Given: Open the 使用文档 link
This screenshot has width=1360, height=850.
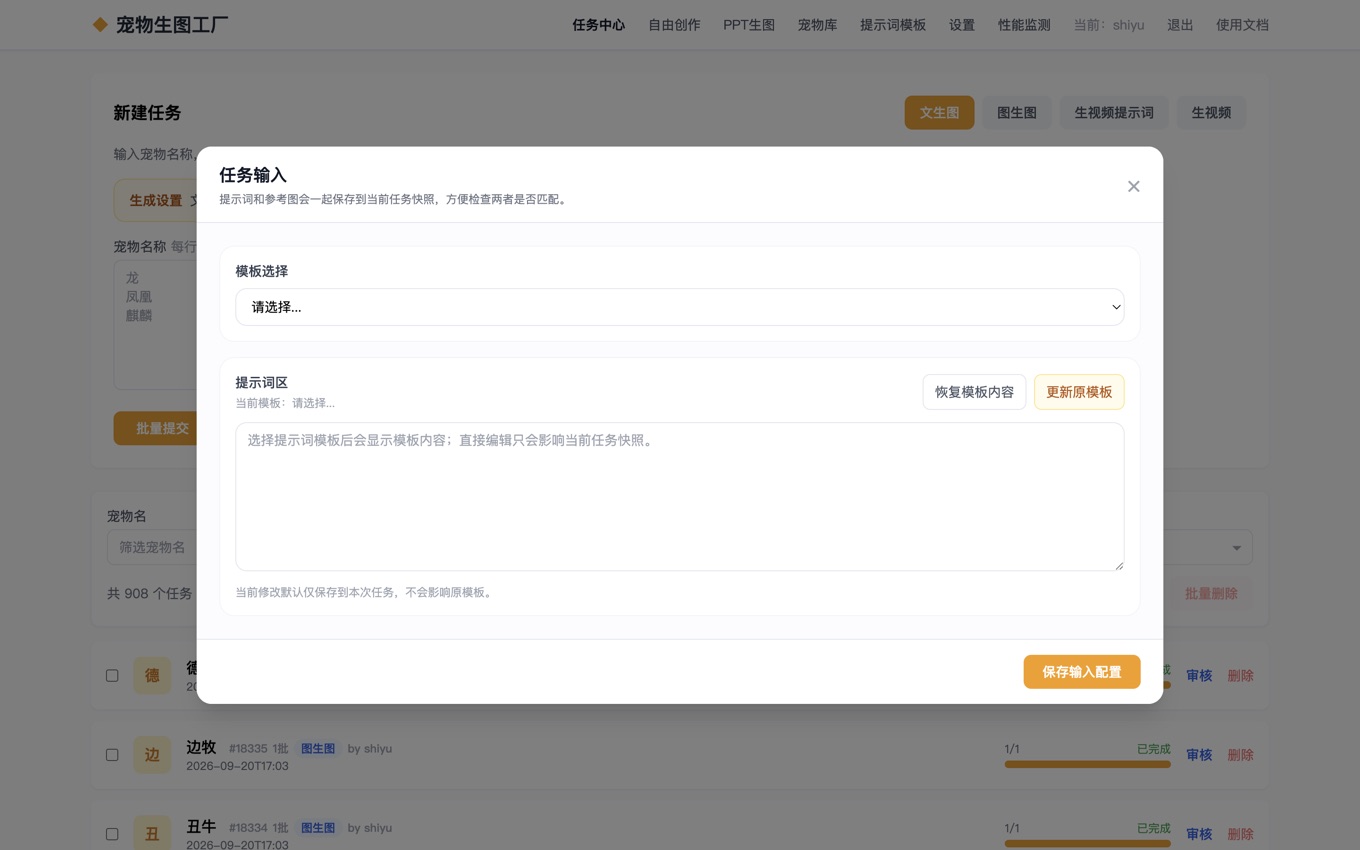Looking at the screenshot, I should click(1242, 25).
